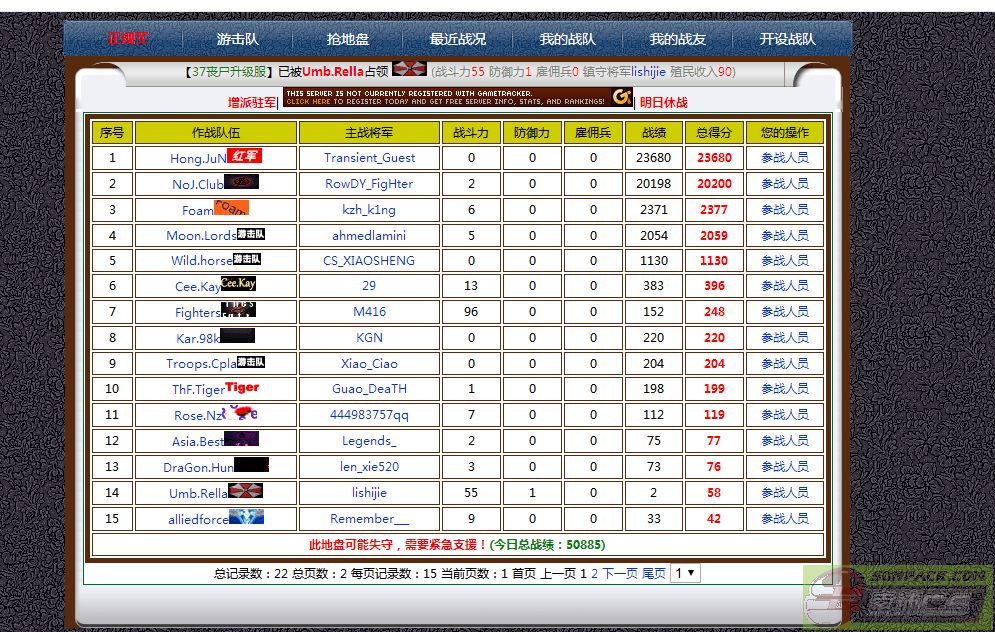Click the red Tiger logo beside ThF.Tiger

point(242,387)
